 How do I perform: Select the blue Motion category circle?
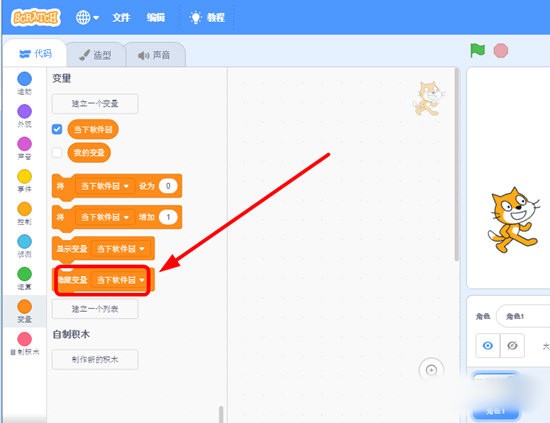[x=25, y=79]
